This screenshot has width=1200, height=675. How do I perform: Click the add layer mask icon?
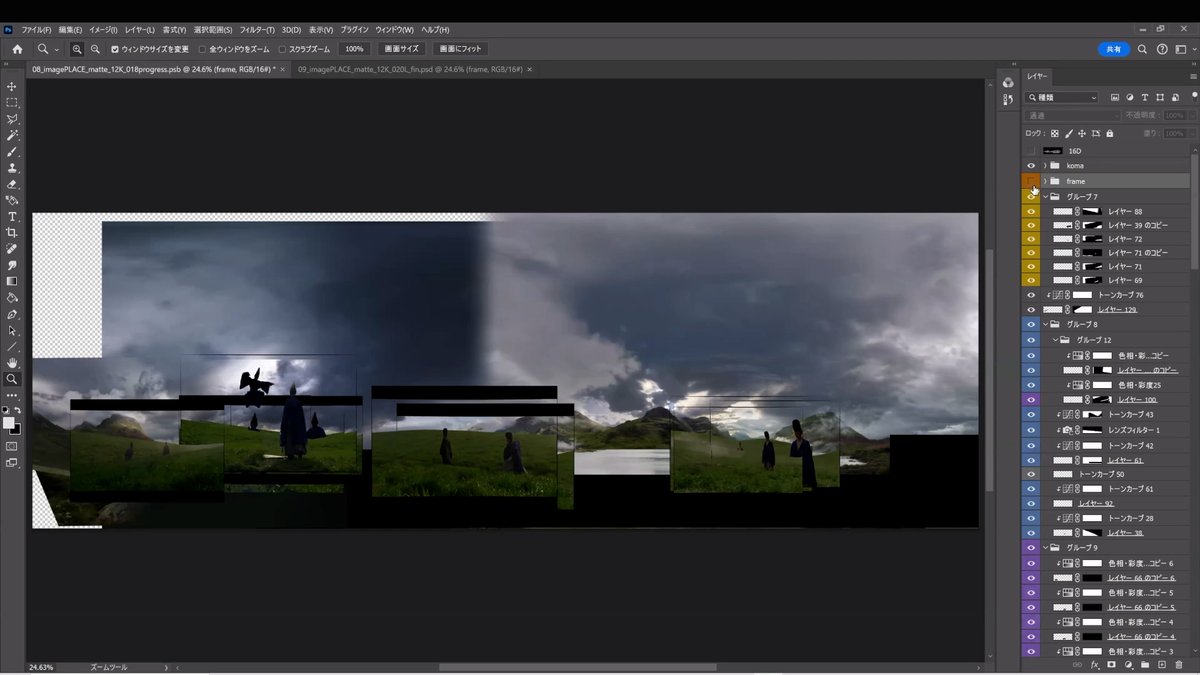tap(1111, 664)
